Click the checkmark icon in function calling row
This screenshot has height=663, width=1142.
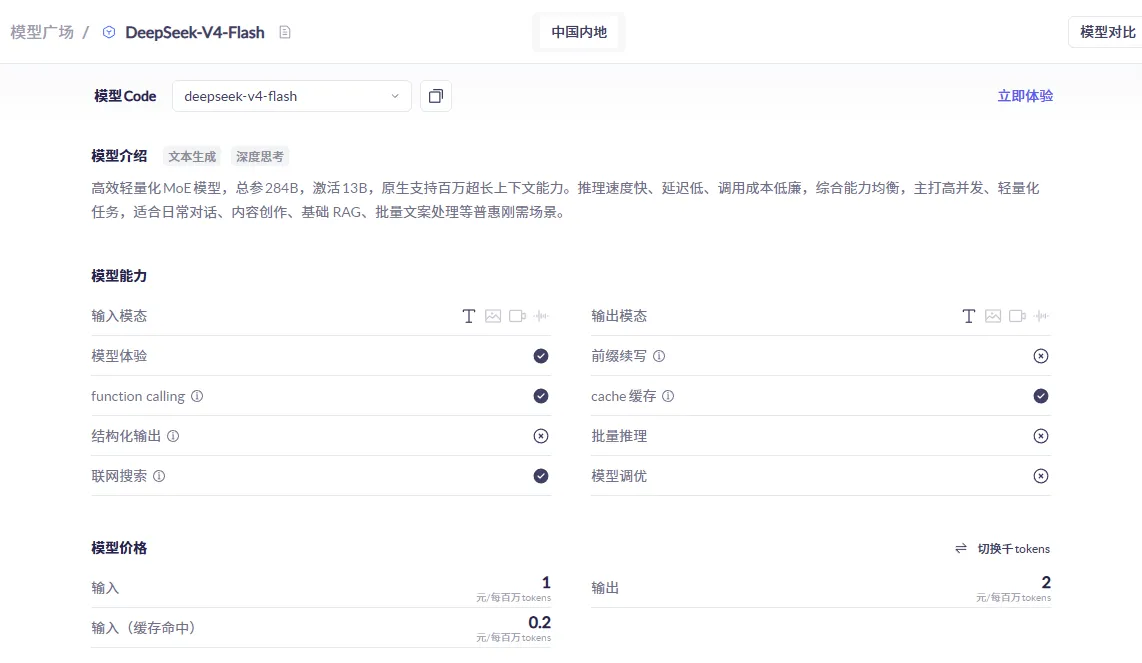point(540,396)
